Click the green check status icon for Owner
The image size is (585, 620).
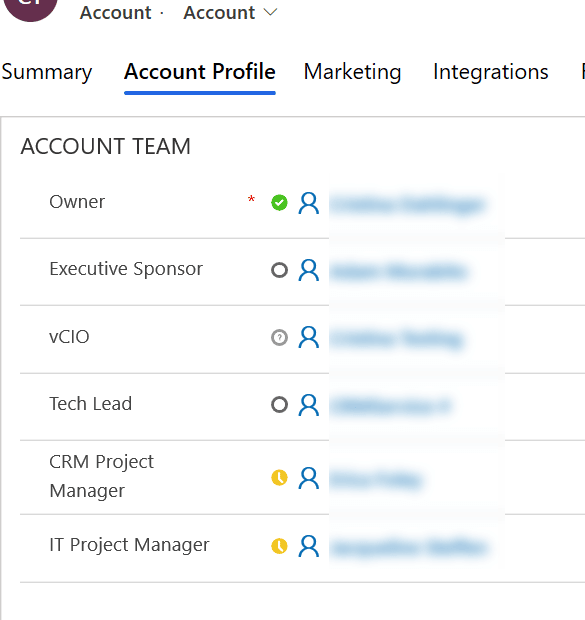(279, 203)
